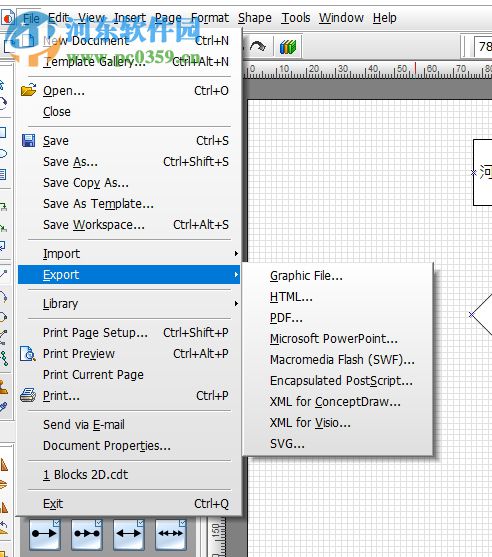Click the printer icon beside Print

point(28,395)
